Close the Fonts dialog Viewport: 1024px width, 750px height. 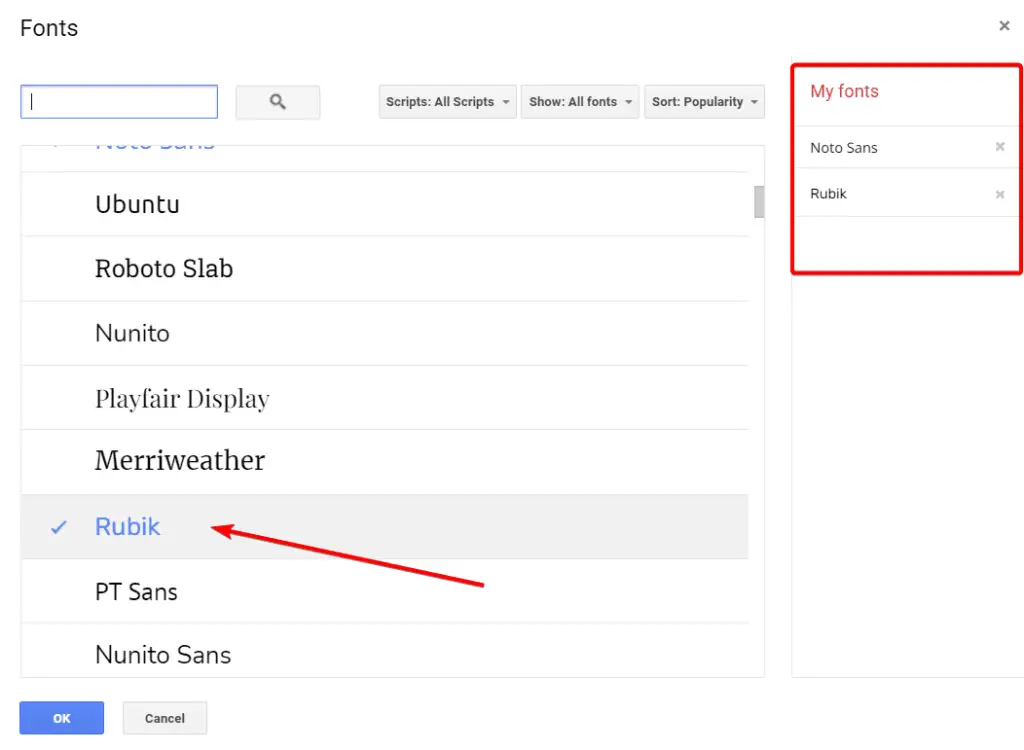[1004, 26]
